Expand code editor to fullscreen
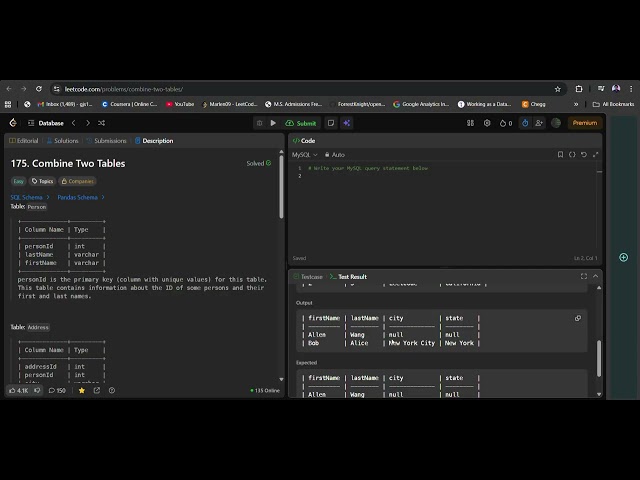 [x=596, y=155]
